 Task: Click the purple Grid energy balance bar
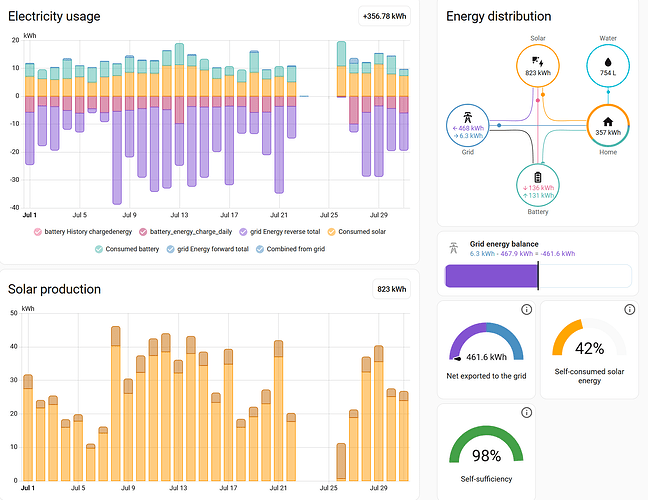pyautogui.click(x=491, y=276)
